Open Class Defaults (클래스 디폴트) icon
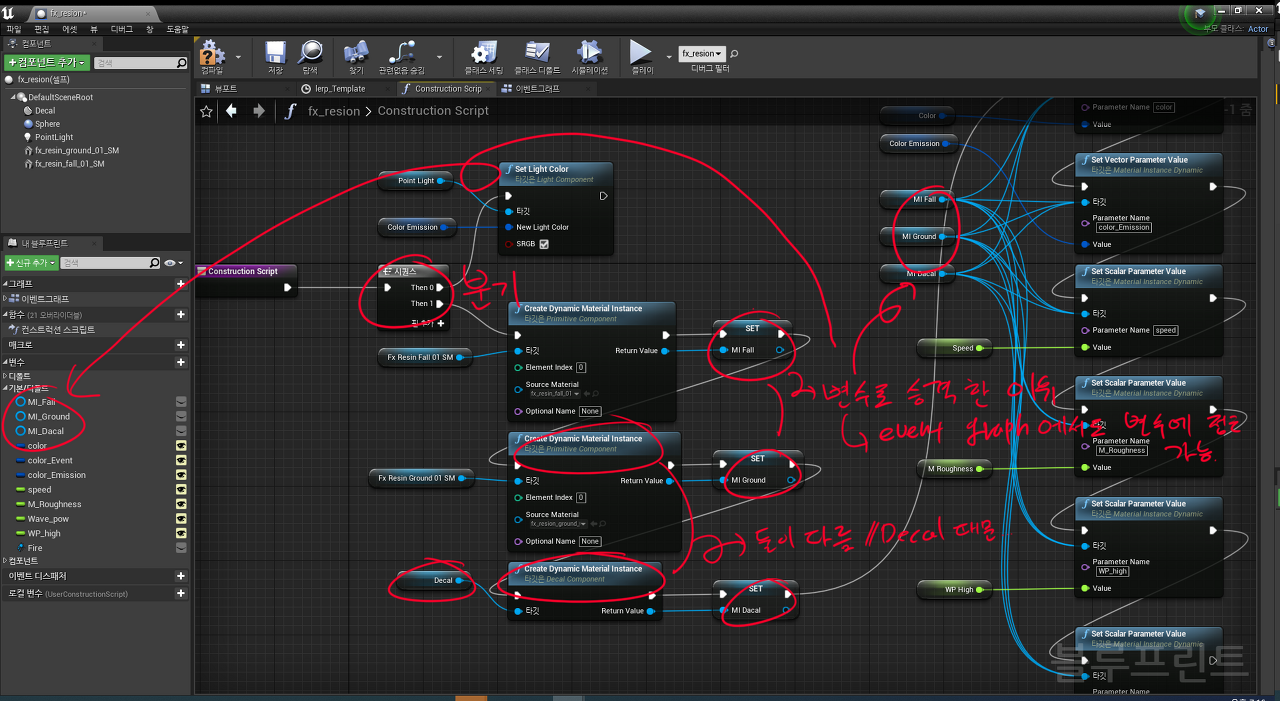The height and width of the screenshot is (701, 1280). click(x=538, y=52)
